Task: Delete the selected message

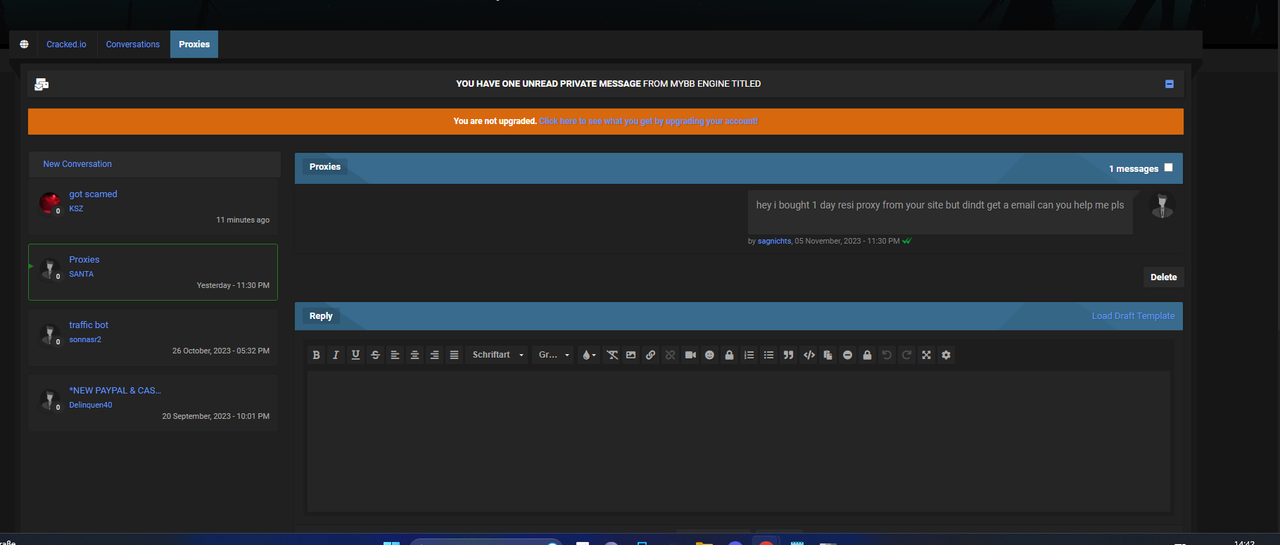Action: point(1163,277)
